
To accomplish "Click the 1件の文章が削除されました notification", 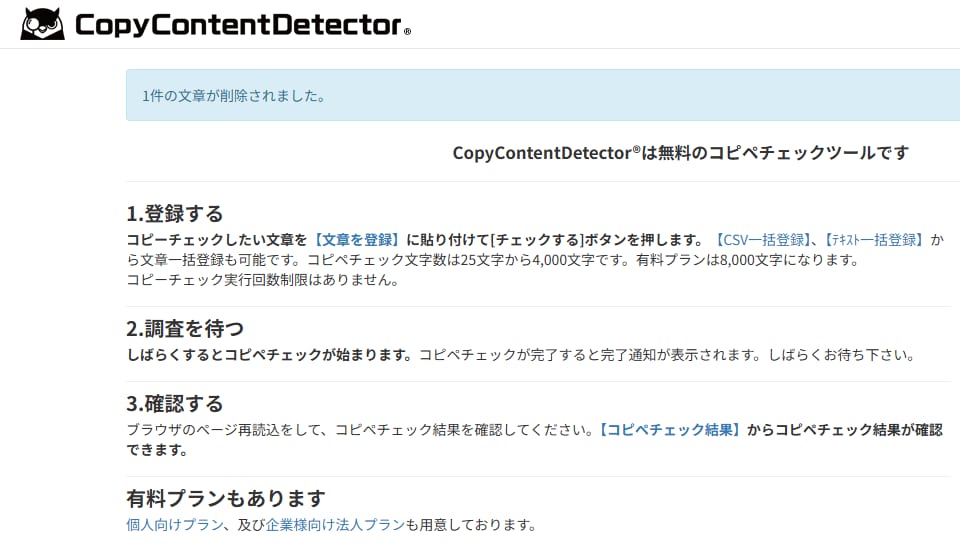I will 543,95.
